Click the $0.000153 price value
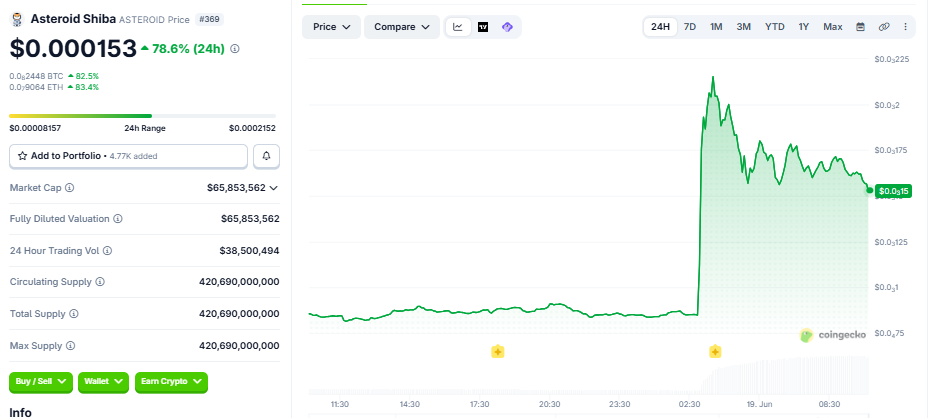Image resolution: width=929 pixels, height=418 pixels. pos(73,49)
